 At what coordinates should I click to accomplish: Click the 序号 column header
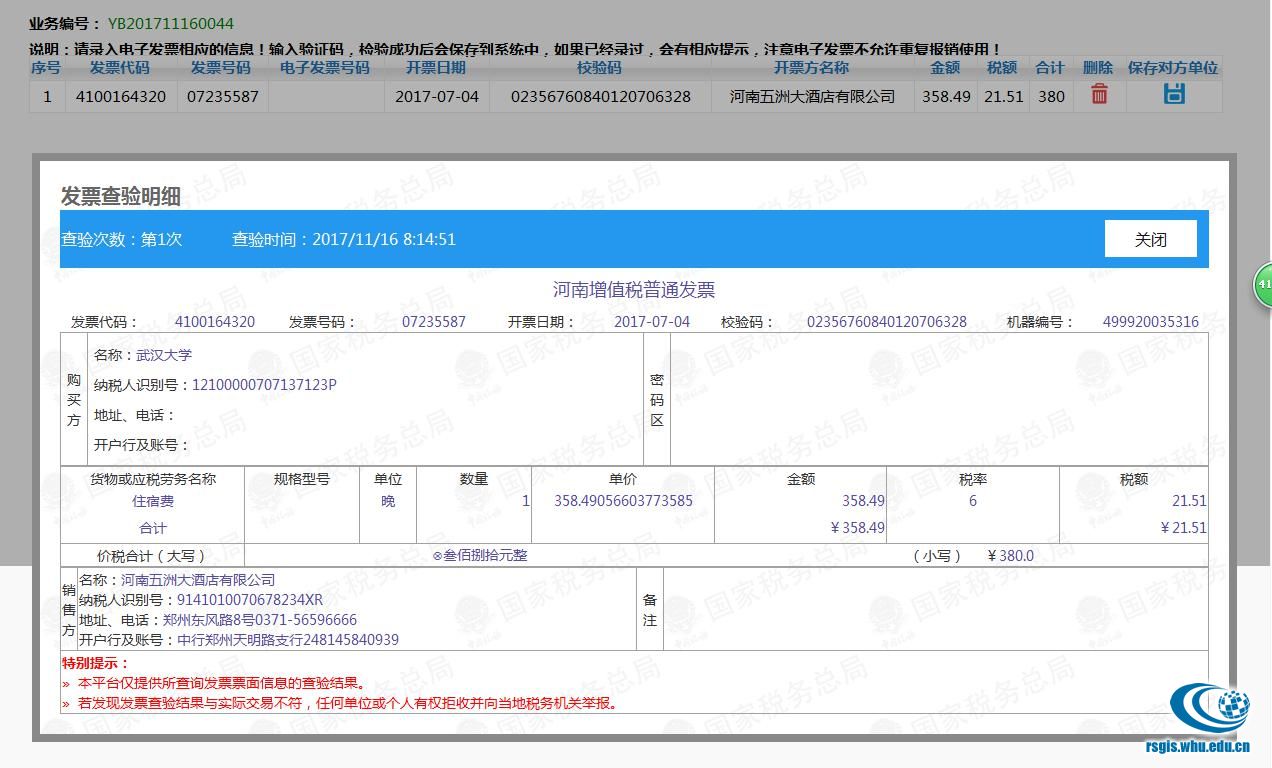point(46,68)
